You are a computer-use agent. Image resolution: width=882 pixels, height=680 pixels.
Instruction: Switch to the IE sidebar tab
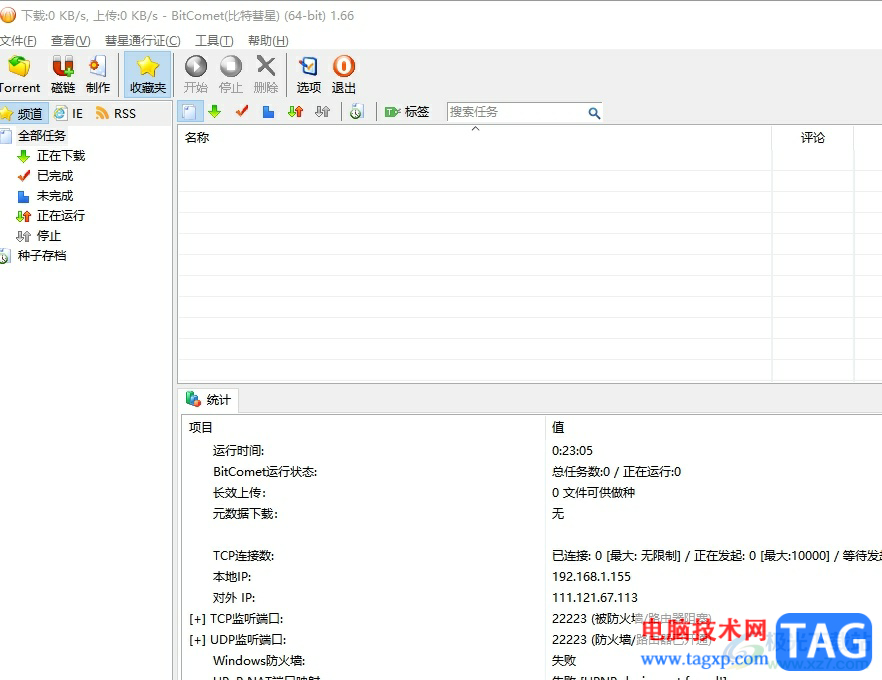tap(69, 114)
